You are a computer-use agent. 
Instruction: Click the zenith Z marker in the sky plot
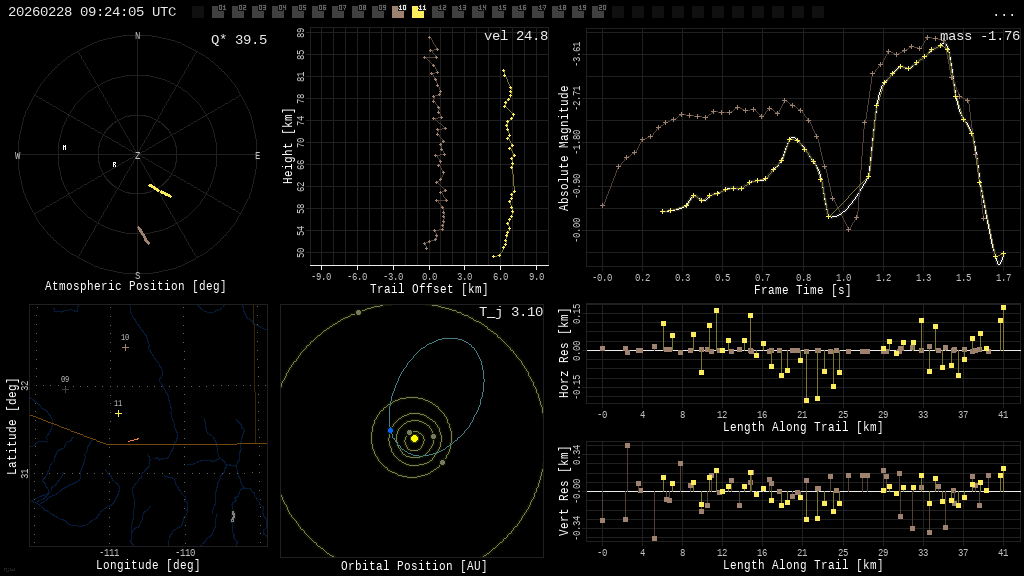(x=138, y=156)
